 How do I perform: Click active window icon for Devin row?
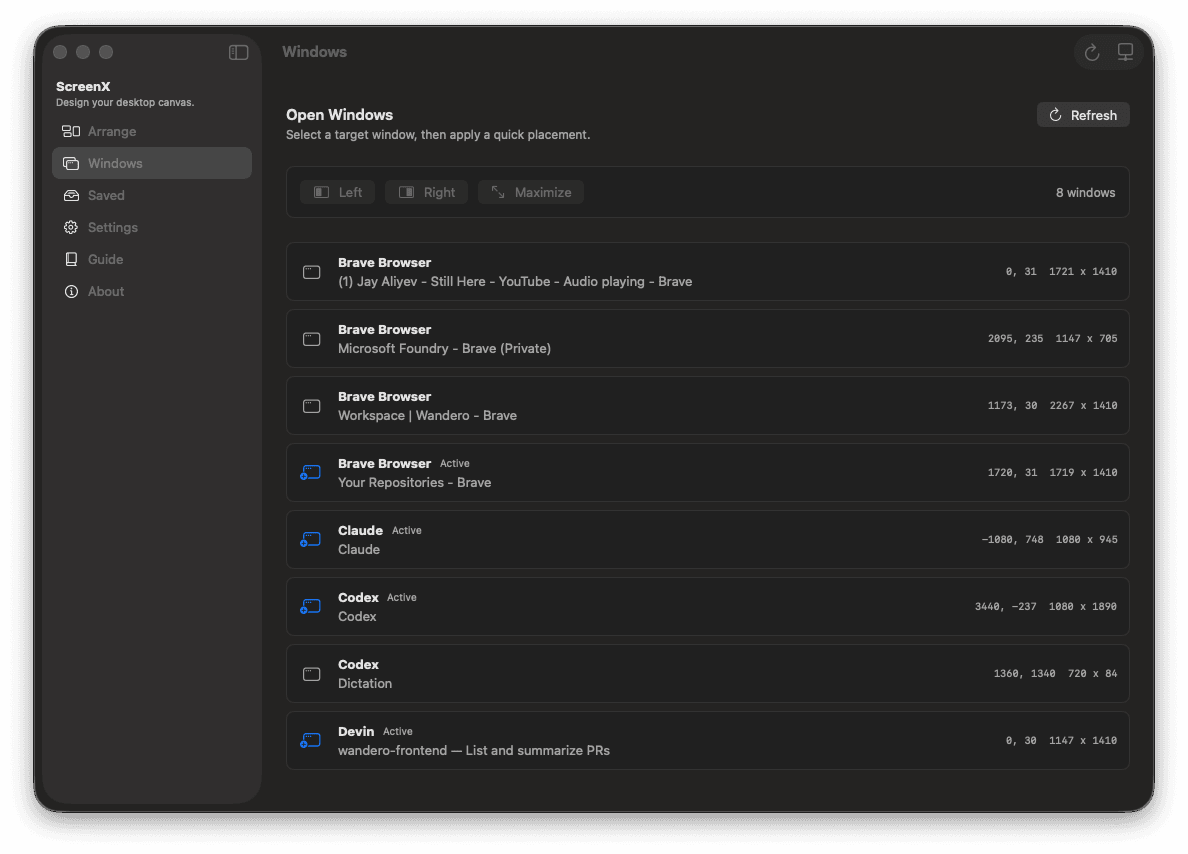pyautogui.click(x=311, y=740)
